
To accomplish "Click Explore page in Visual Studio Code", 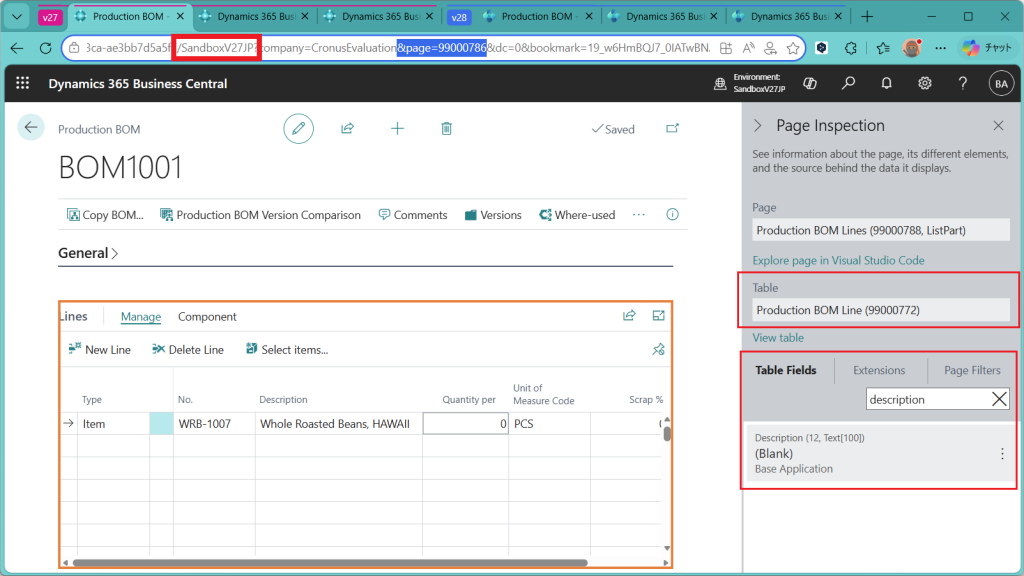I will [x=838, y=260].
